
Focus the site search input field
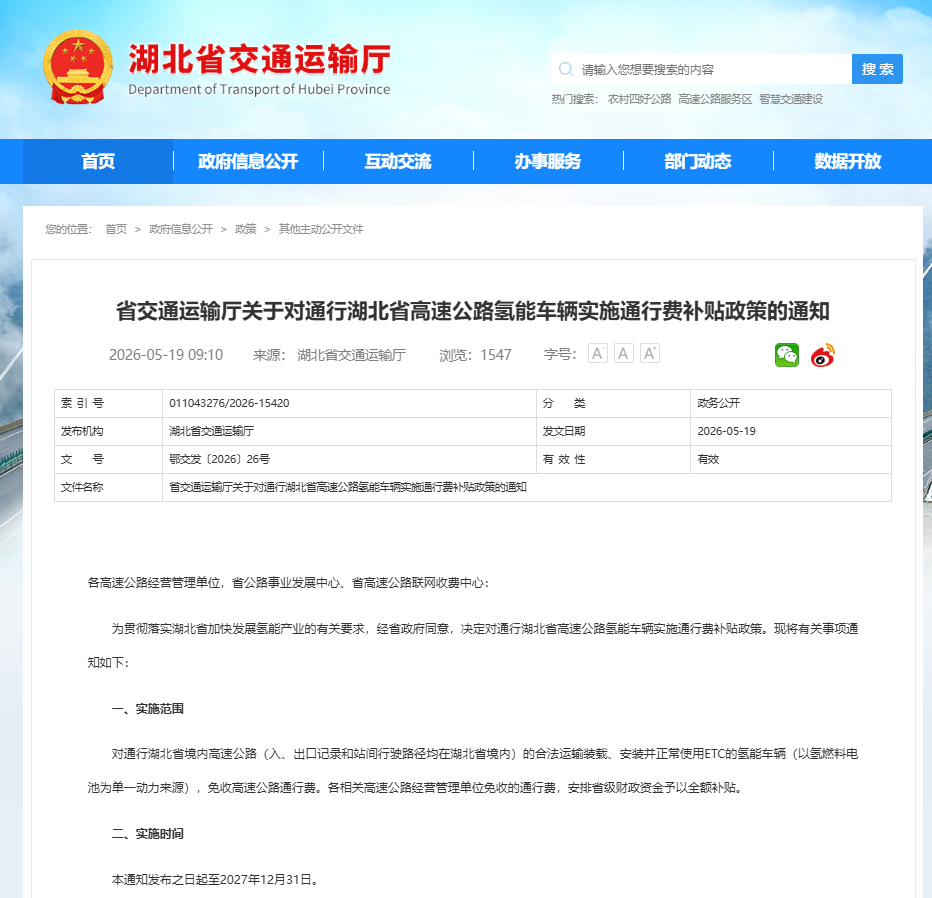[701, 70]
